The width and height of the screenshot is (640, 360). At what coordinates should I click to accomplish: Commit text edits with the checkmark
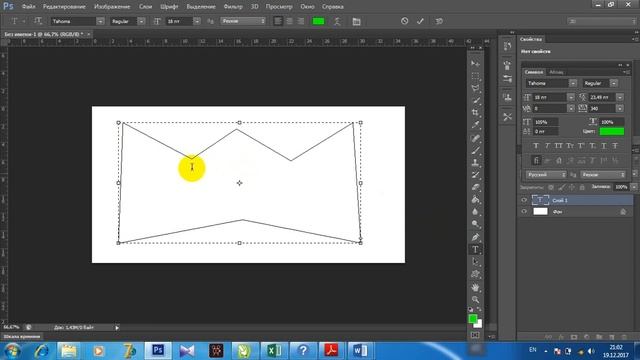coord(420,21)
